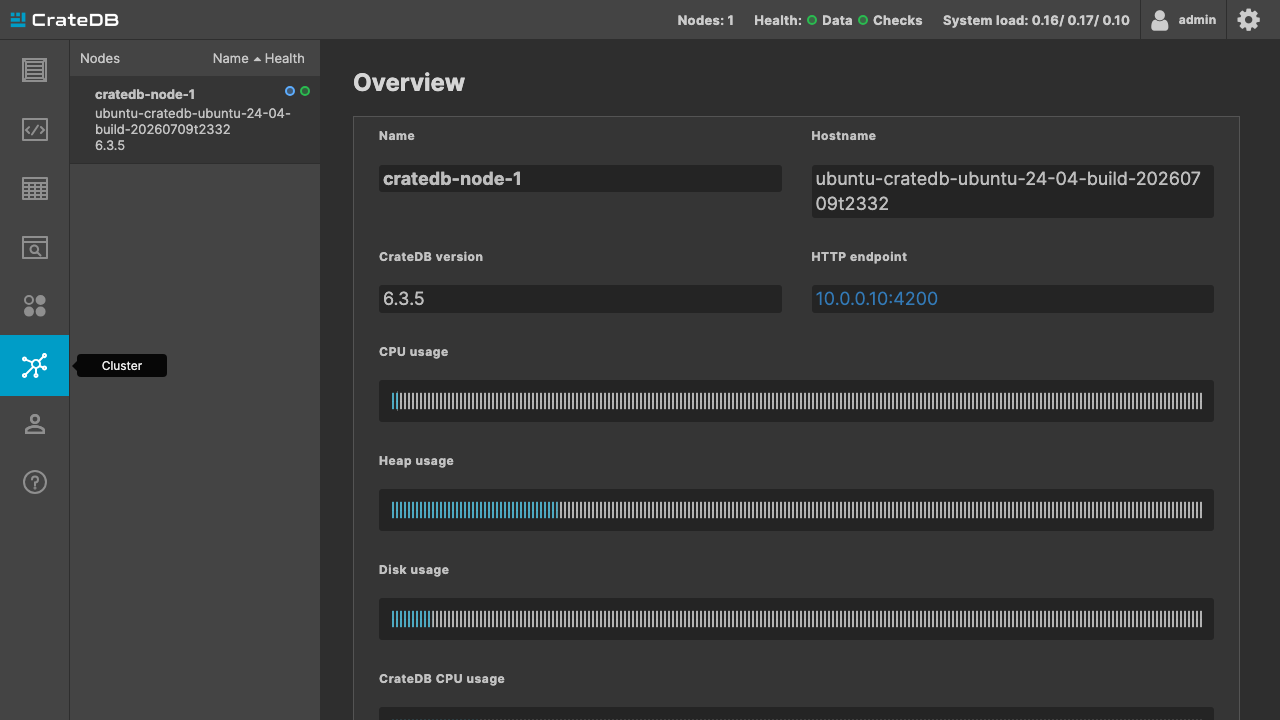The image size is (1280, 720).
Task: Click the version 6.3.5 under node entry
Action: pos(110,146)
